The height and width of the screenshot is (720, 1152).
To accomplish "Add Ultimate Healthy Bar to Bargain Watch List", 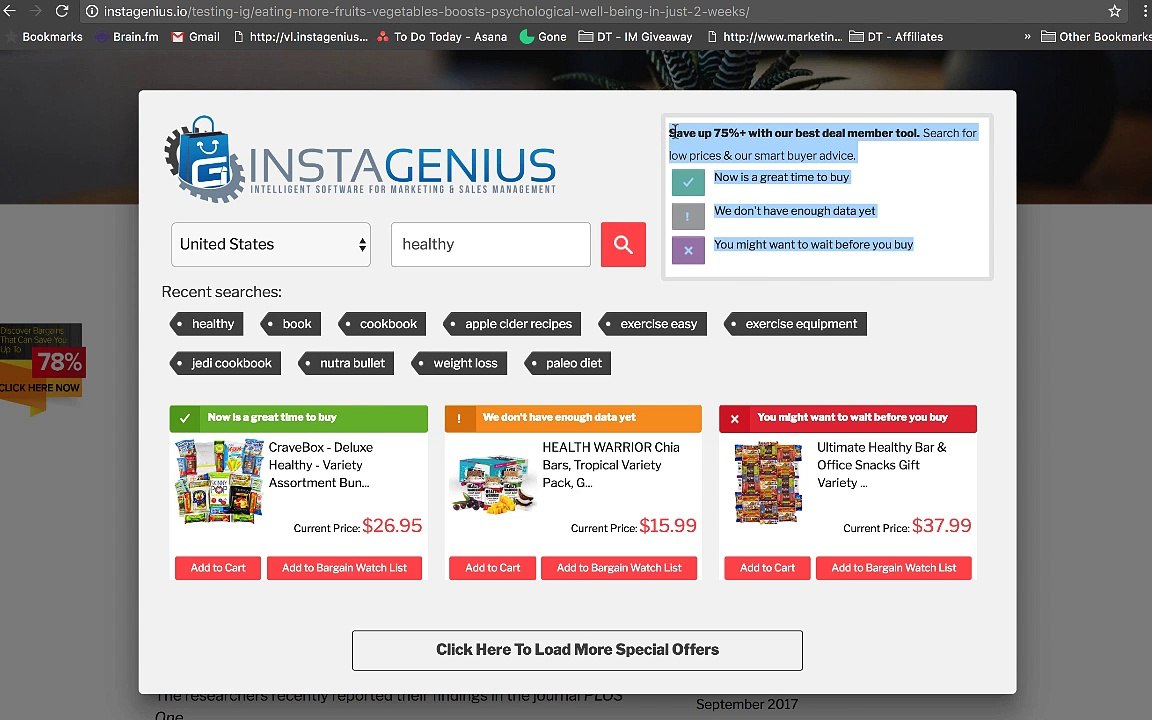I will (x=894, y=568).
